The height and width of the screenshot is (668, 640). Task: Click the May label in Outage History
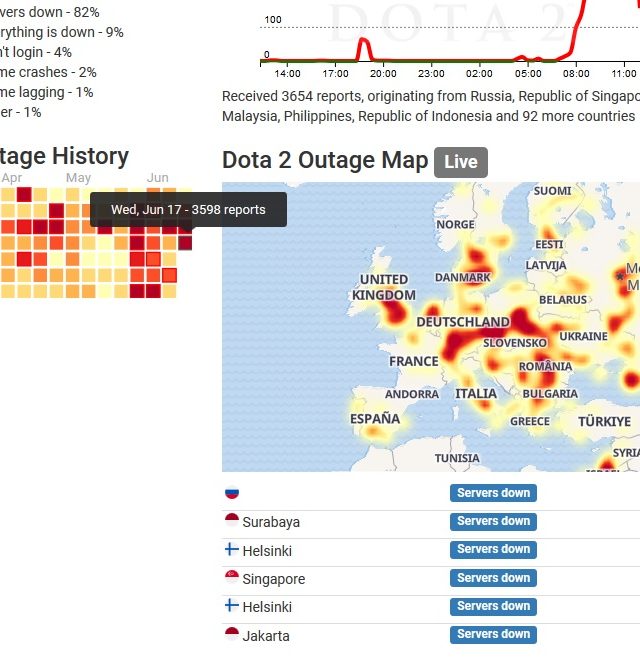click(78, 178)
